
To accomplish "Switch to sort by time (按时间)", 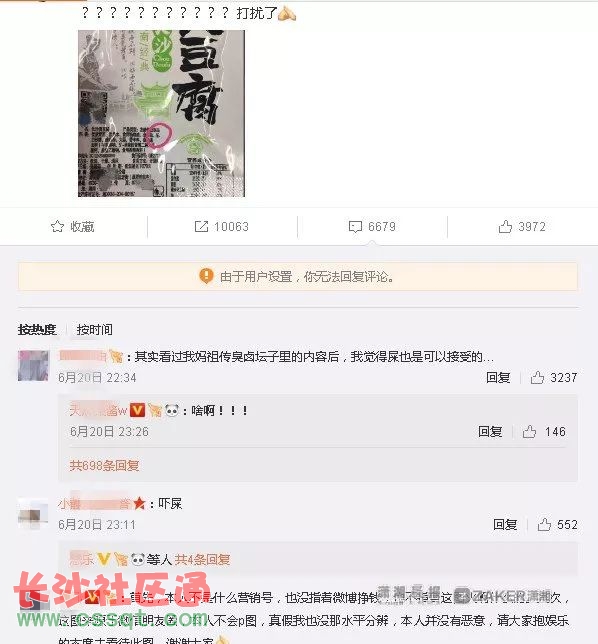I will [x=94, y=329].
